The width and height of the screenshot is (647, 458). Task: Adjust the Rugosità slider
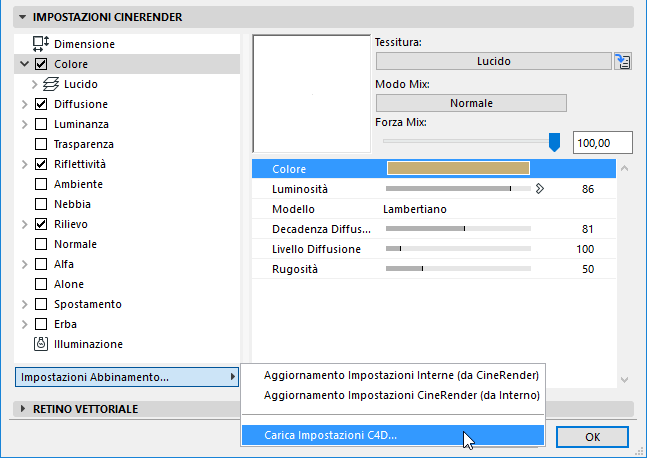[458, 269]
